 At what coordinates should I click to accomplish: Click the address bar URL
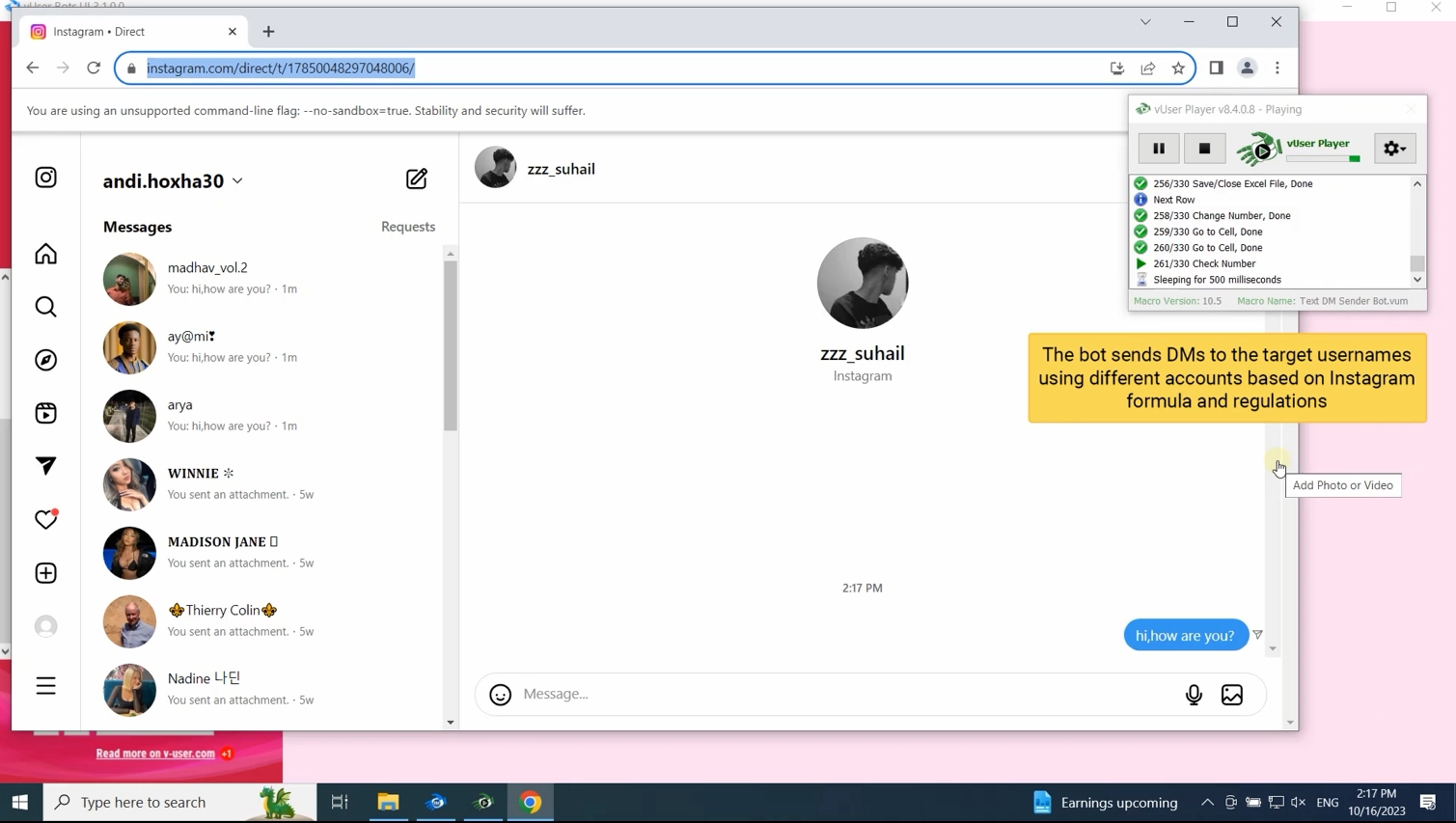(281, 69)
